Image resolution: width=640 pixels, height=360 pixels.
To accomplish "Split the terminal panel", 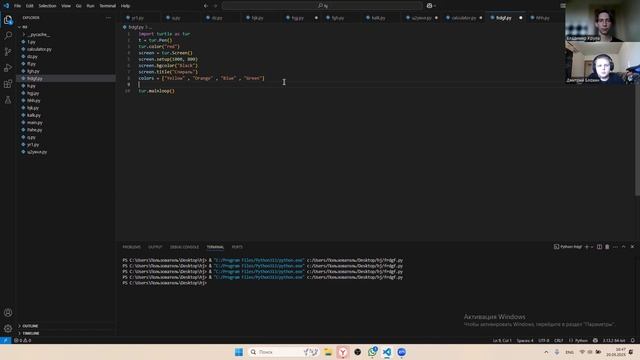I will click(599, 247).
